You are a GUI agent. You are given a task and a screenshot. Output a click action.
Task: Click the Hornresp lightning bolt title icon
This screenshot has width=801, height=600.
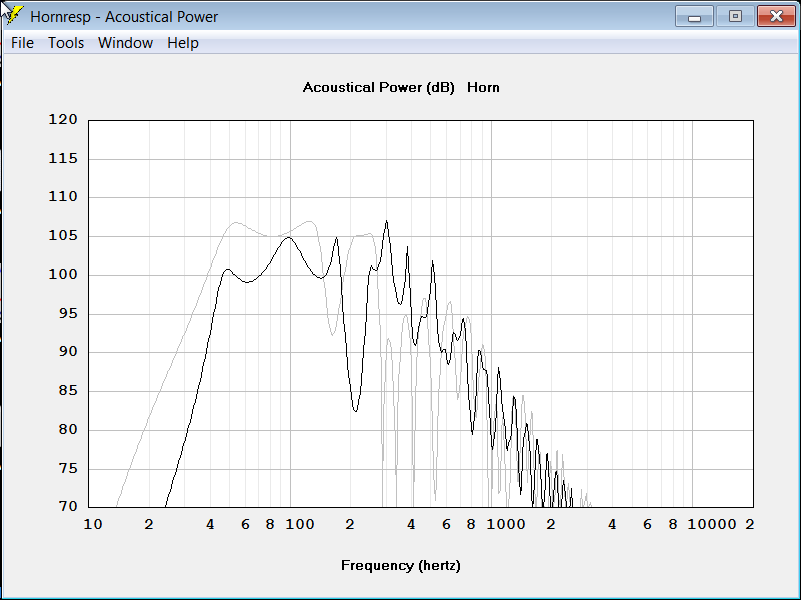coord(14,16)
